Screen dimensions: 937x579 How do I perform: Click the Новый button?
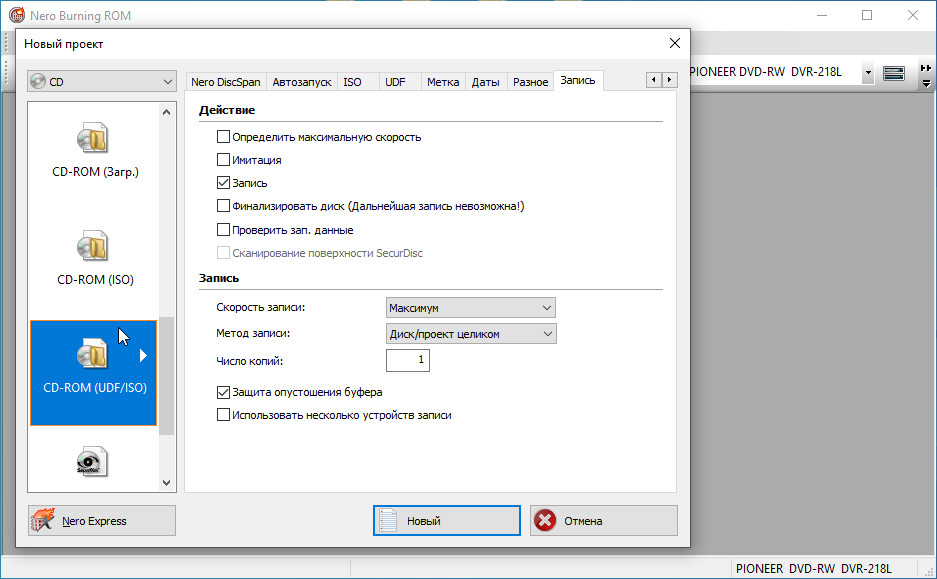(x=447, y=520)
